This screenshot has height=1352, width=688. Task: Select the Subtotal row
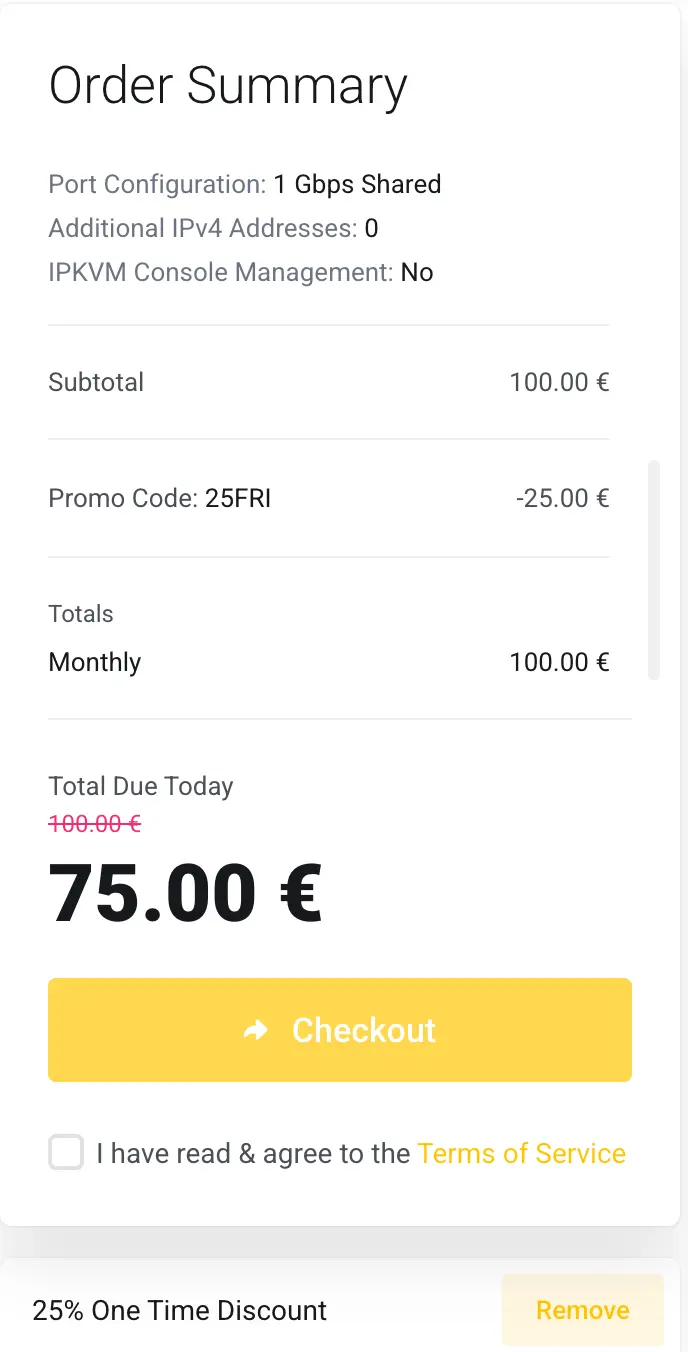(x=96, y=382)
